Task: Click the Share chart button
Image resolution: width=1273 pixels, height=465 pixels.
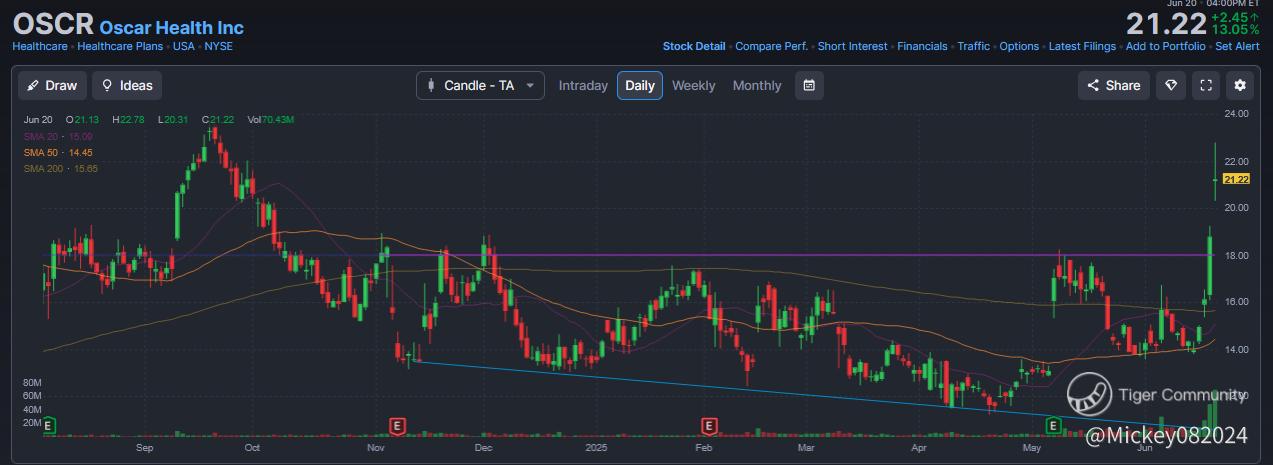Action: click(x=1114, y=85)
